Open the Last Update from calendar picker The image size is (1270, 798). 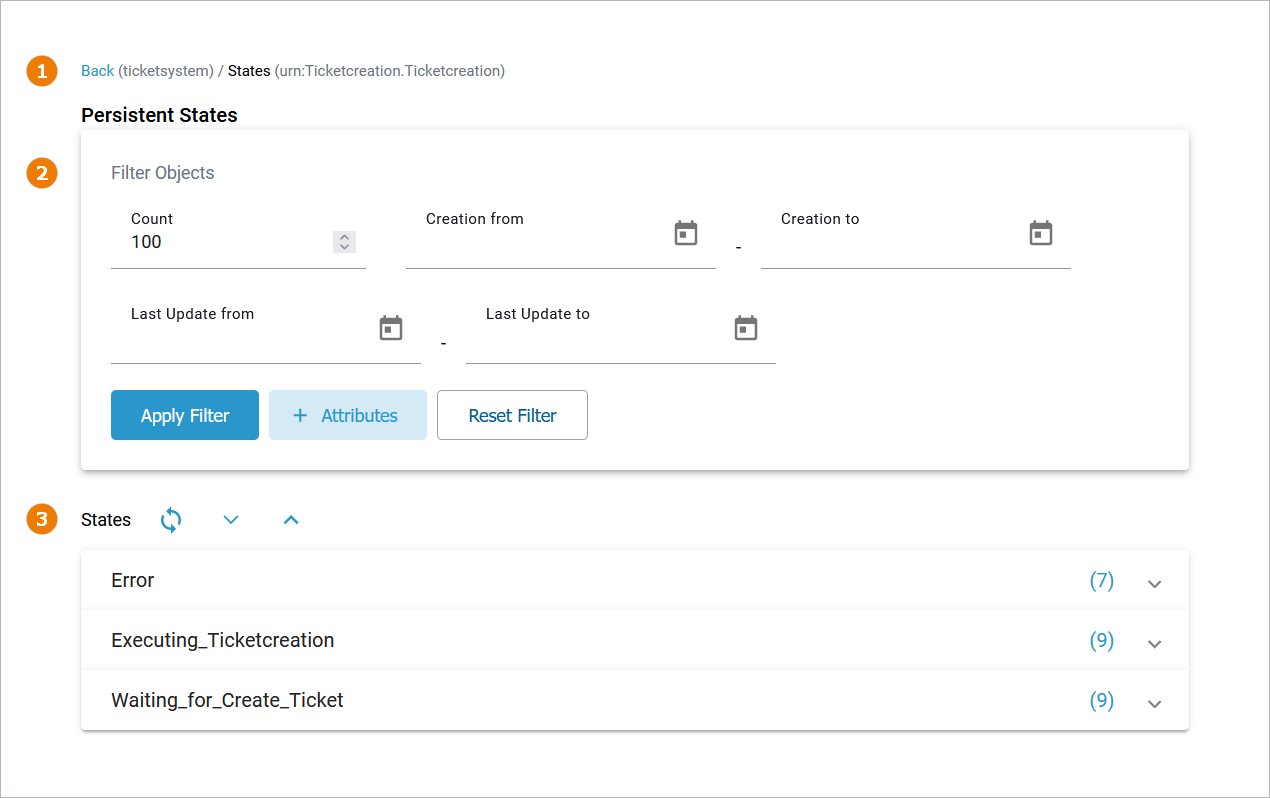(x=391, y=328)
